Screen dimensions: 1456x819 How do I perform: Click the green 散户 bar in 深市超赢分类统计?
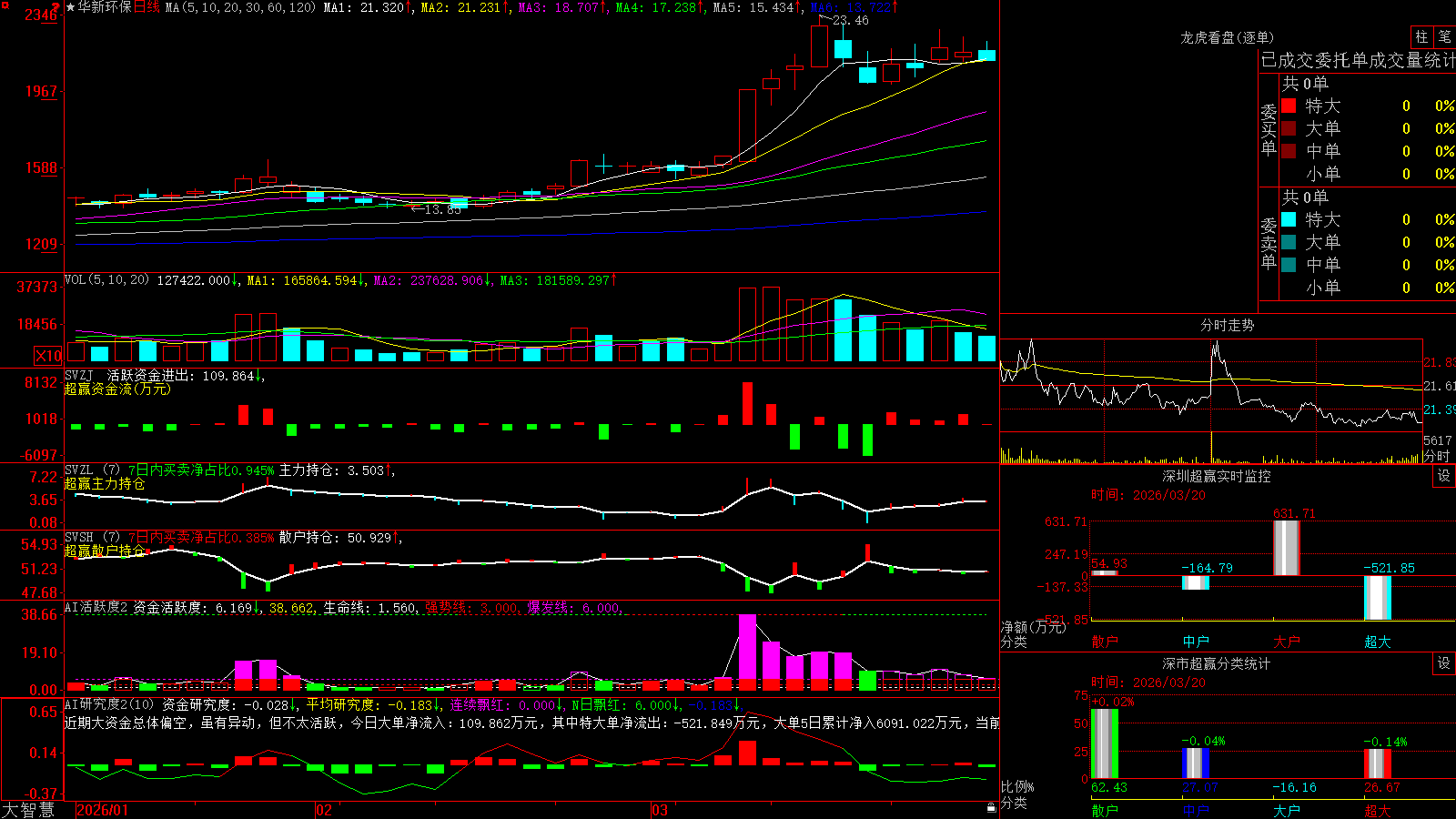(x=1105, y=743)
